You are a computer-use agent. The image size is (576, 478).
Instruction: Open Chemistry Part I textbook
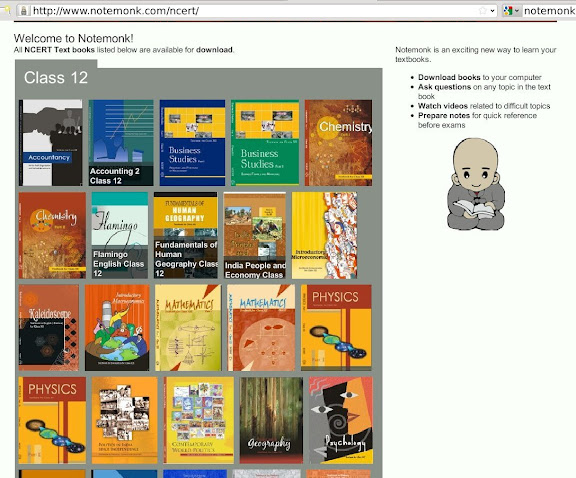pyautogui.click(x=338, y=143)
